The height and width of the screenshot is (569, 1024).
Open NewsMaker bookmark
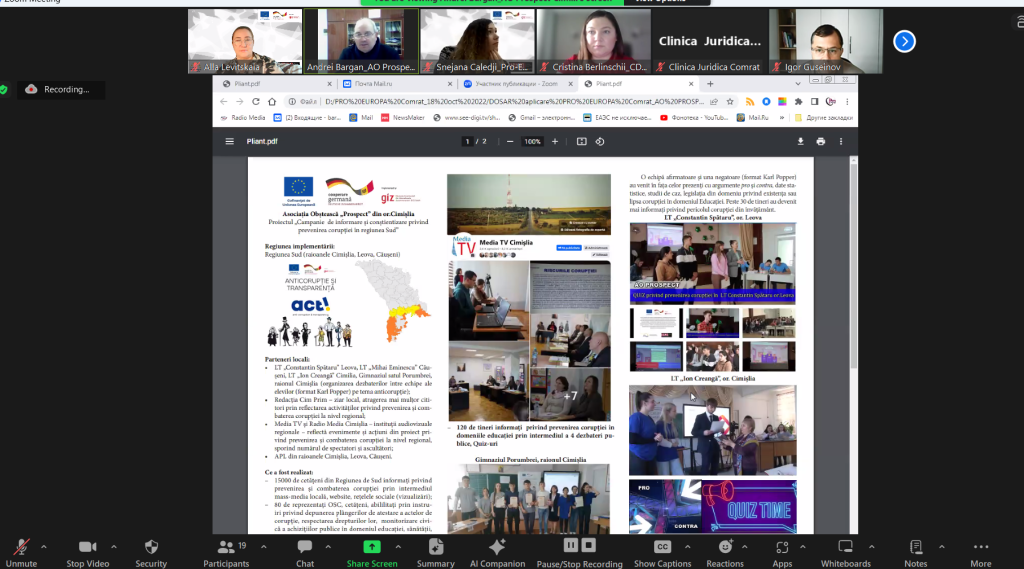pos(402,118)
